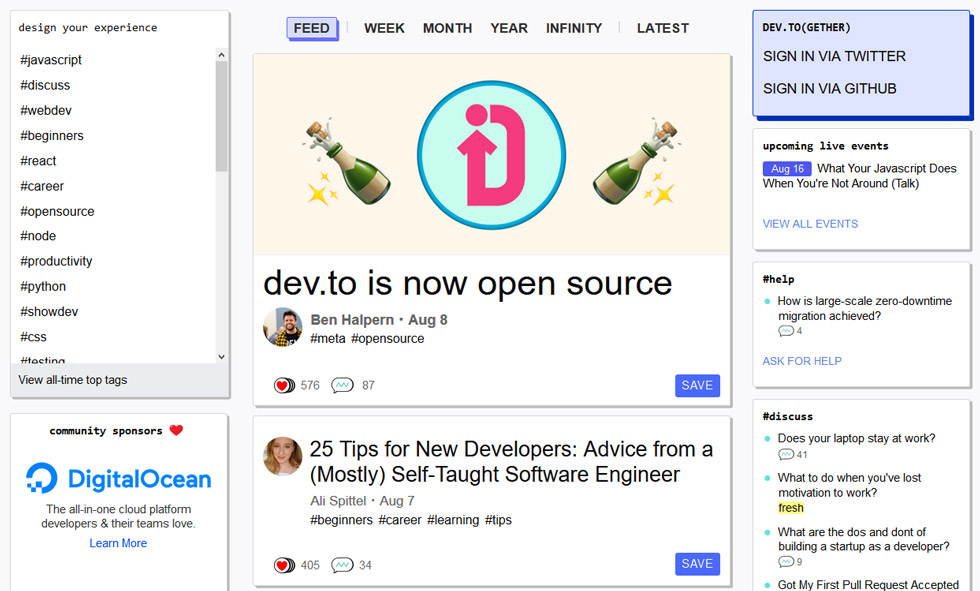
Task: Click the comment icon with 34 comments
Action: pyautogui.click(x=342, y=565)
